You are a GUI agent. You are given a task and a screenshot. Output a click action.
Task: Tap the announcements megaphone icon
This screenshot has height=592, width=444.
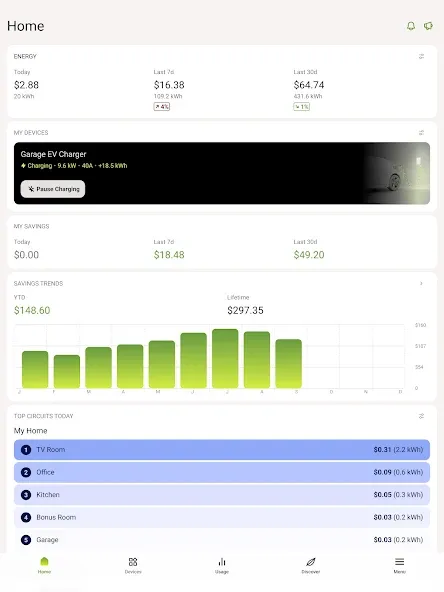[428, 26]
